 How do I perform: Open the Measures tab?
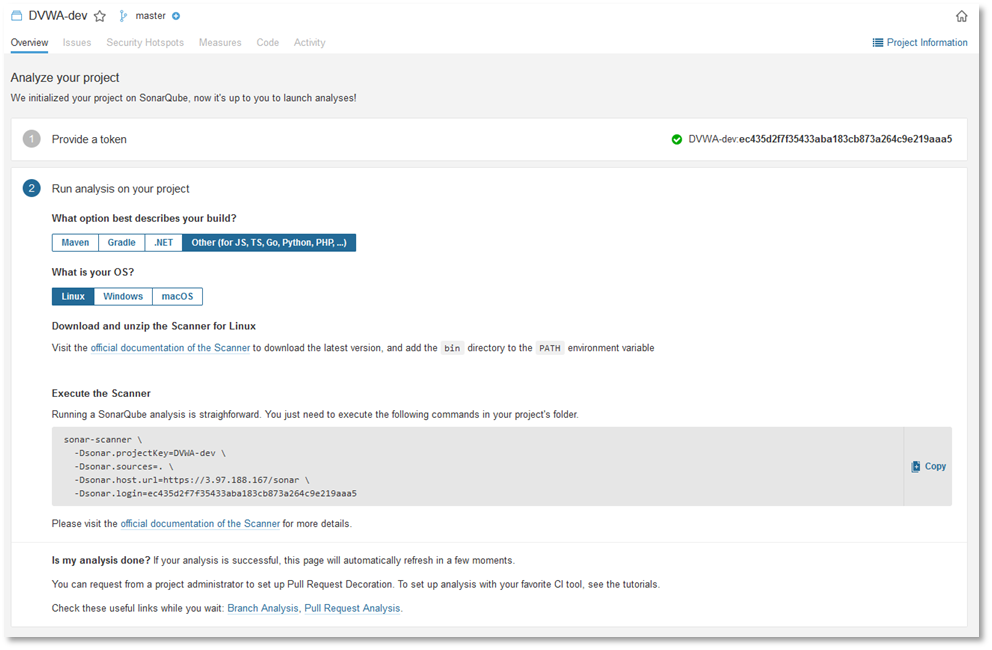[220, 43]
